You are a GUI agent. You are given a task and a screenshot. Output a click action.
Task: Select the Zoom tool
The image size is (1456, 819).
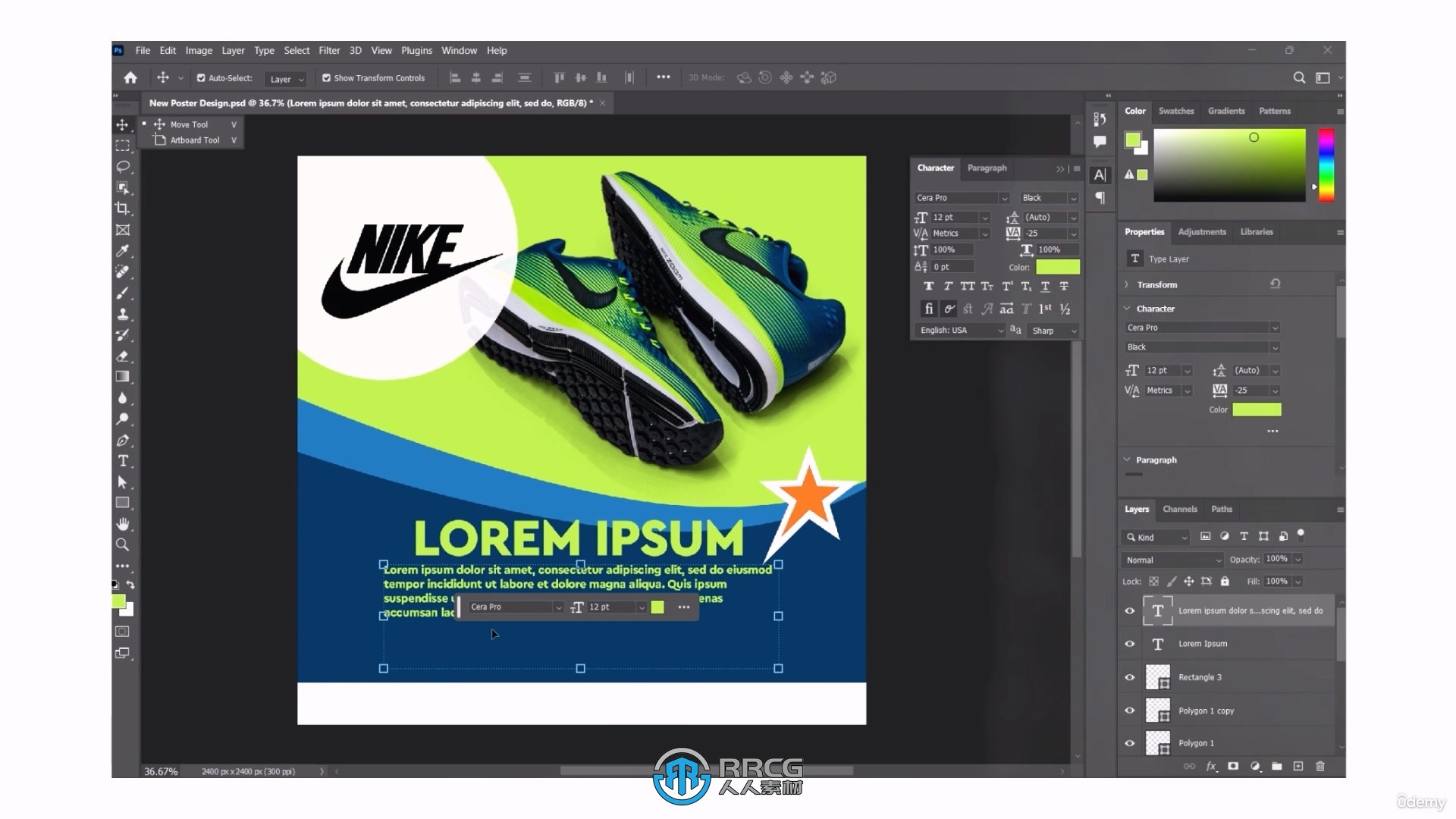123,544
